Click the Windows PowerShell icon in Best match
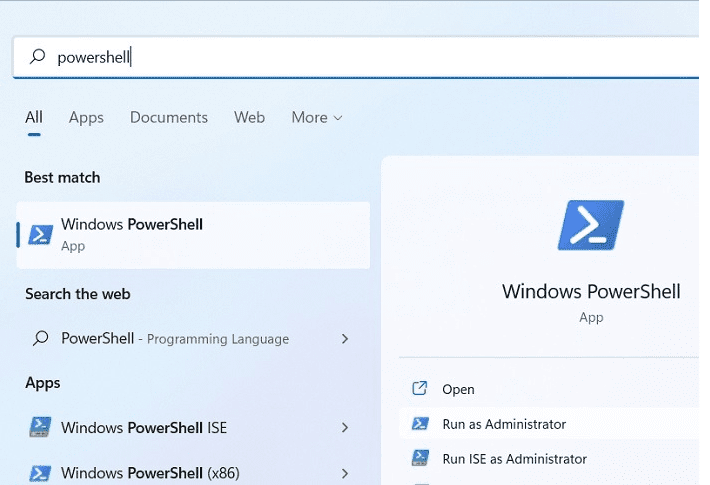The width and height of the screenshot is (710, 485). pyautogui.click(x=41, y=235)
